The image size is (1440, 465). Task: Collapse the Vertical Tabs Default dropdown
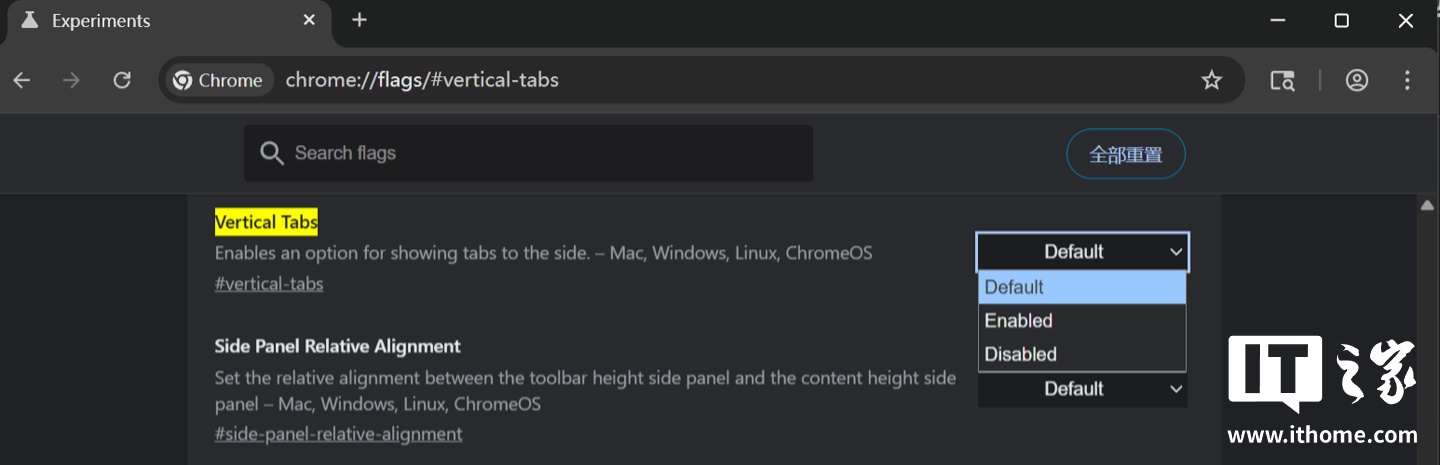tap(1082, 252)
